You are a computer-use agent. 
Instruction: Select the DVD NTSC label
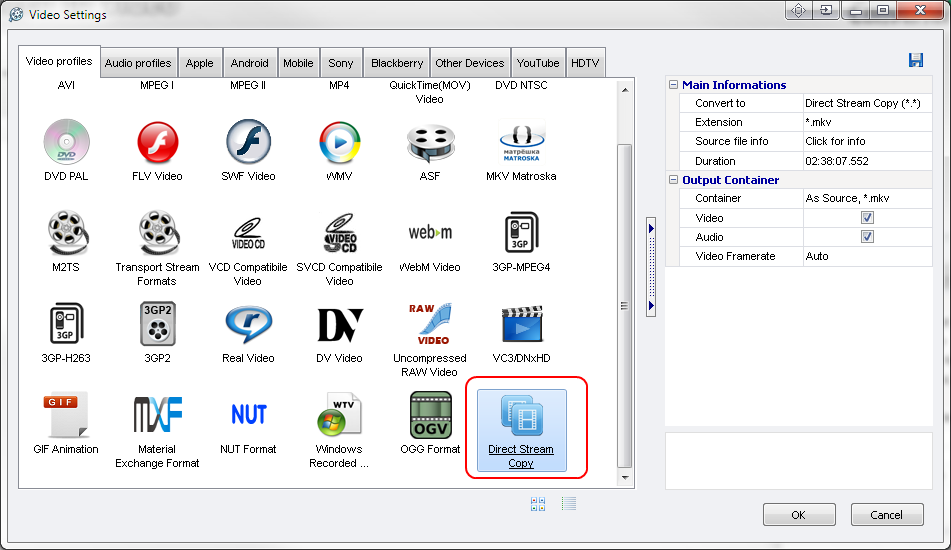521,86
